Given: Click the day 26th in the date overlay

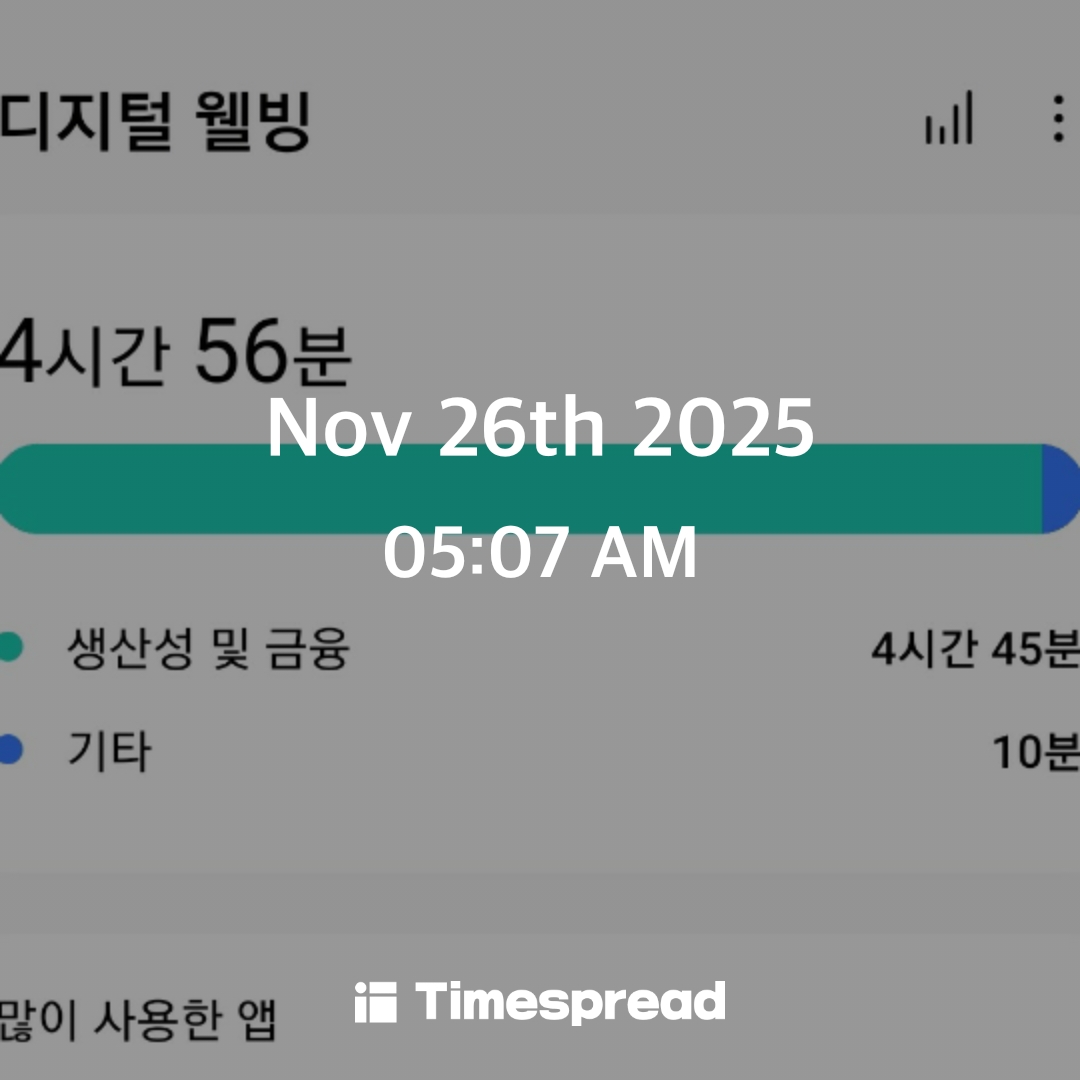Looking at the screenshot, I should (521, 430).
